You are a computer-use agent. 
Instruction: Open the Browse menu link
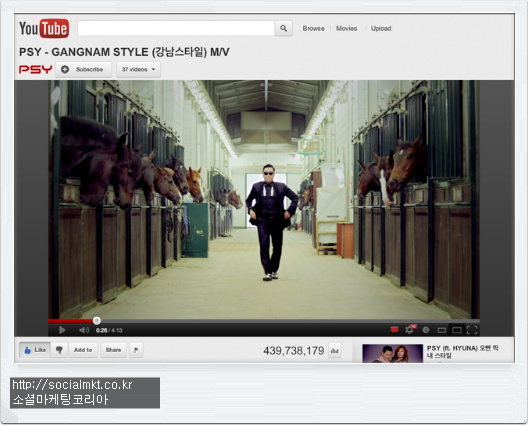pos(313,29)
